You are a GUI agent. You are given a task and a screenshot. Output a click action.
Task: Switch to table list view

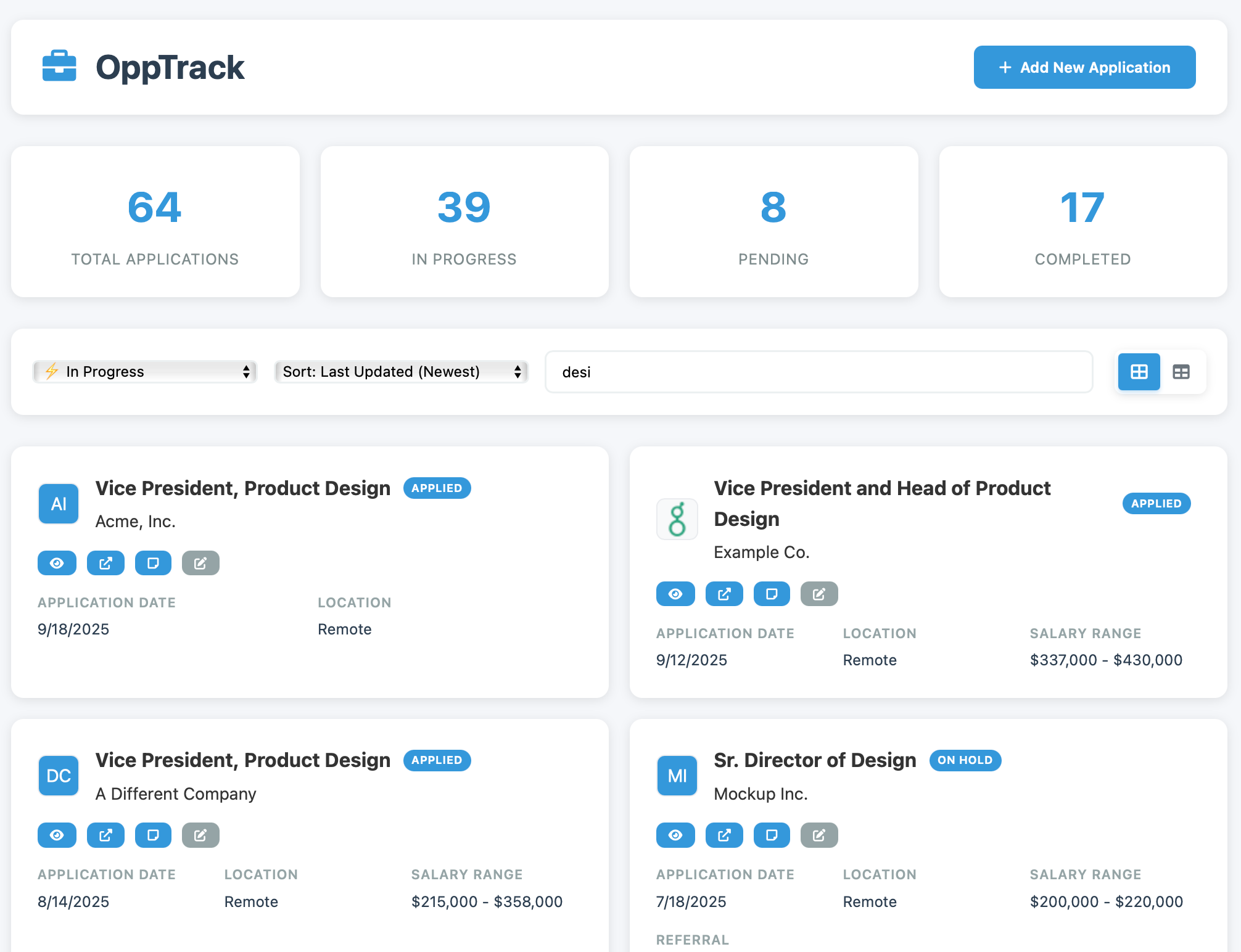coord(1181,372)
